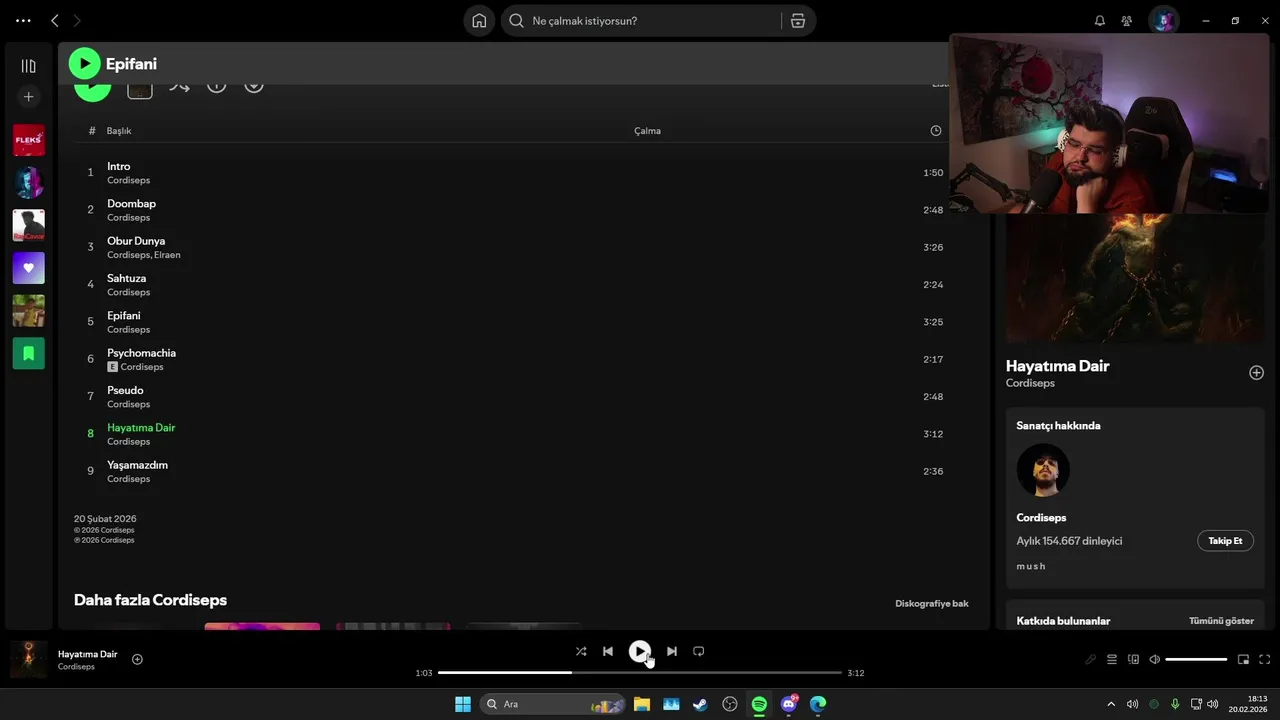This screenshot has width=1280, height=720.
Task: Open the profile avatar menu
Action: coord(1163,20)
